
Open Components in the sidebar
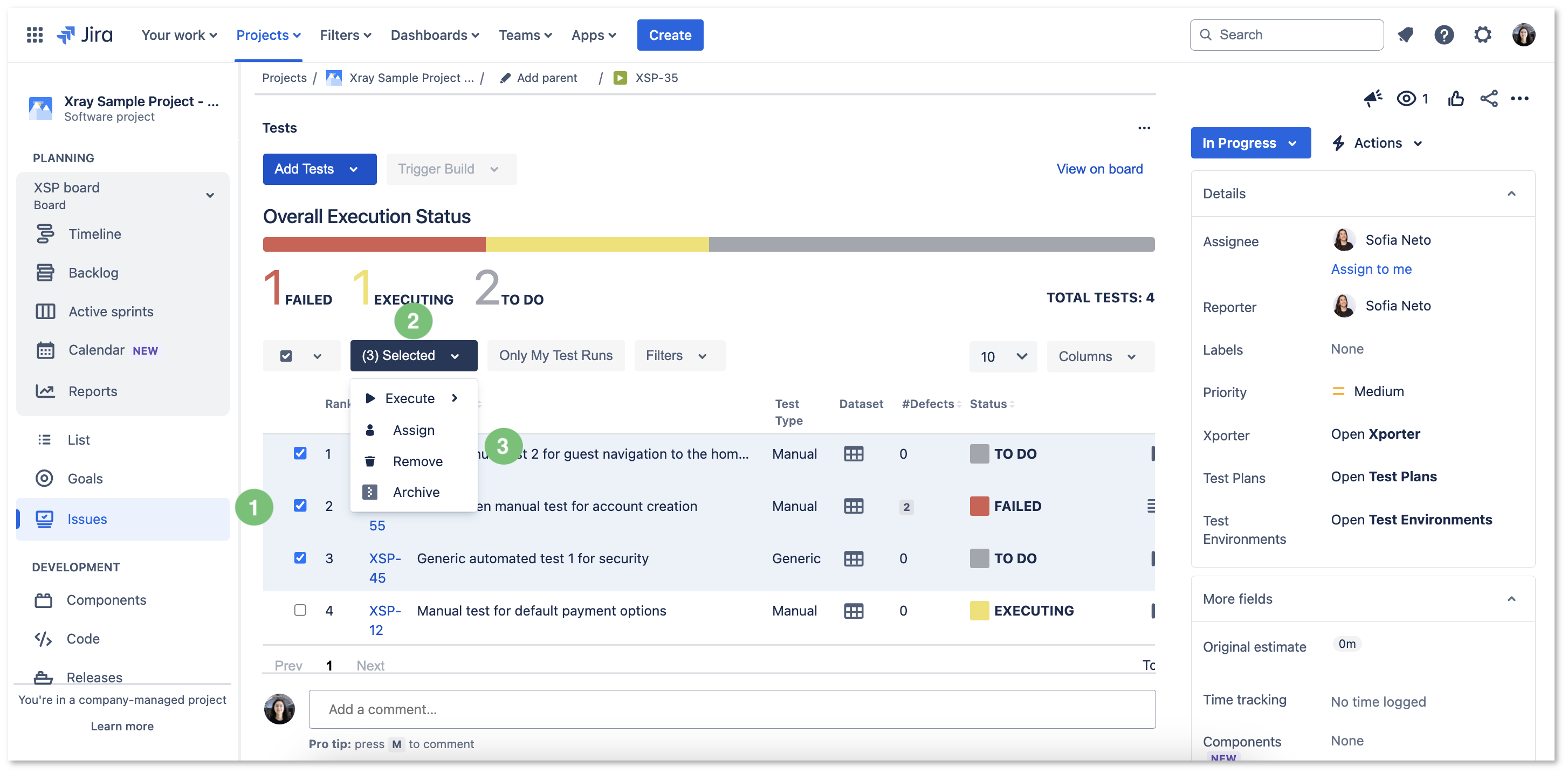click(x=107, y=600)
